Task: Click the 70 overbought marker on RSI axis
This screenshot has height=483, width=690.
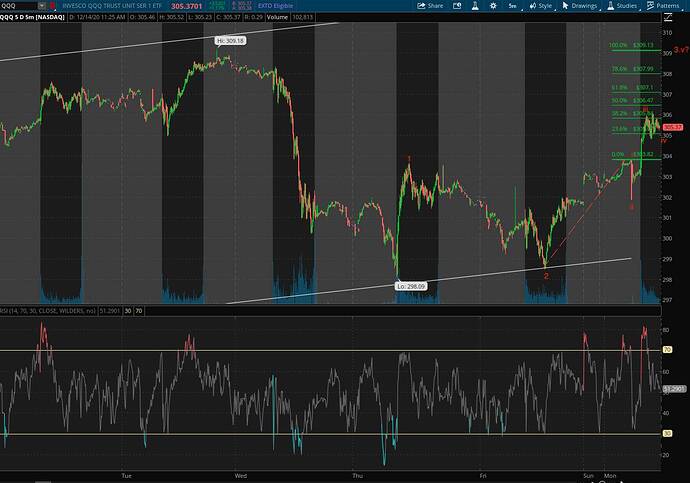Action: click(x=668, y=350)
